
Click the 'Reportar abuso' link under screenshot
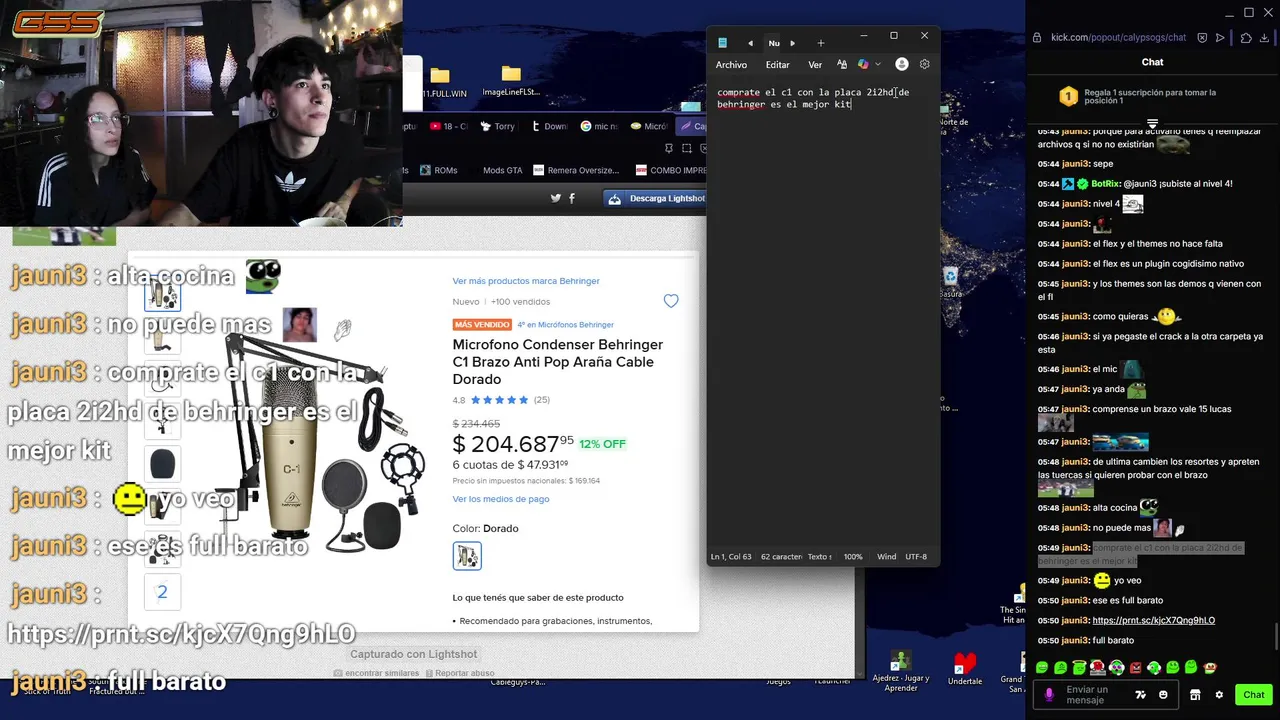459,673
